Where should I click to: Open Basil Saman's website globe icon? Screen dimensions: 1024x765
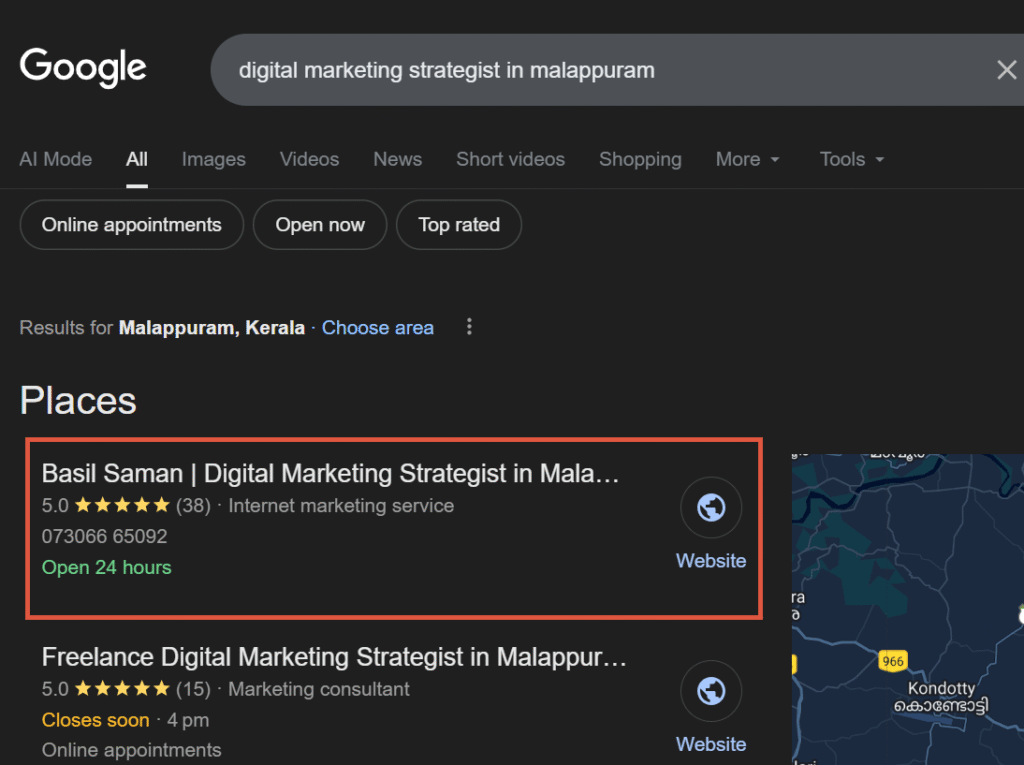(x=711, y=508)
